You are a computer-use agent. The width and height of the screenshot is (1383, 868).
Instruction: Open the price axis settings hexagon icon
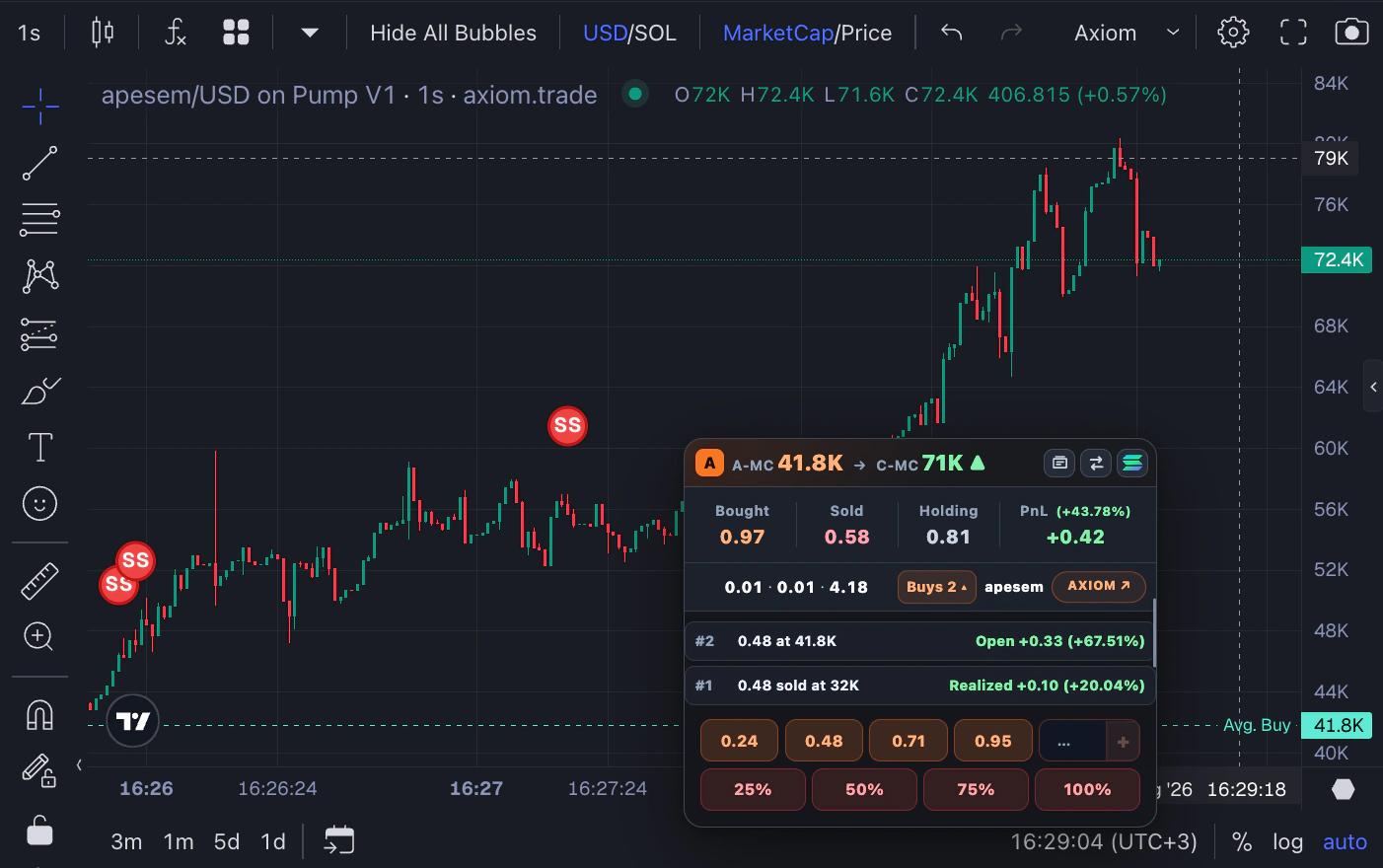coord(1343,789)
